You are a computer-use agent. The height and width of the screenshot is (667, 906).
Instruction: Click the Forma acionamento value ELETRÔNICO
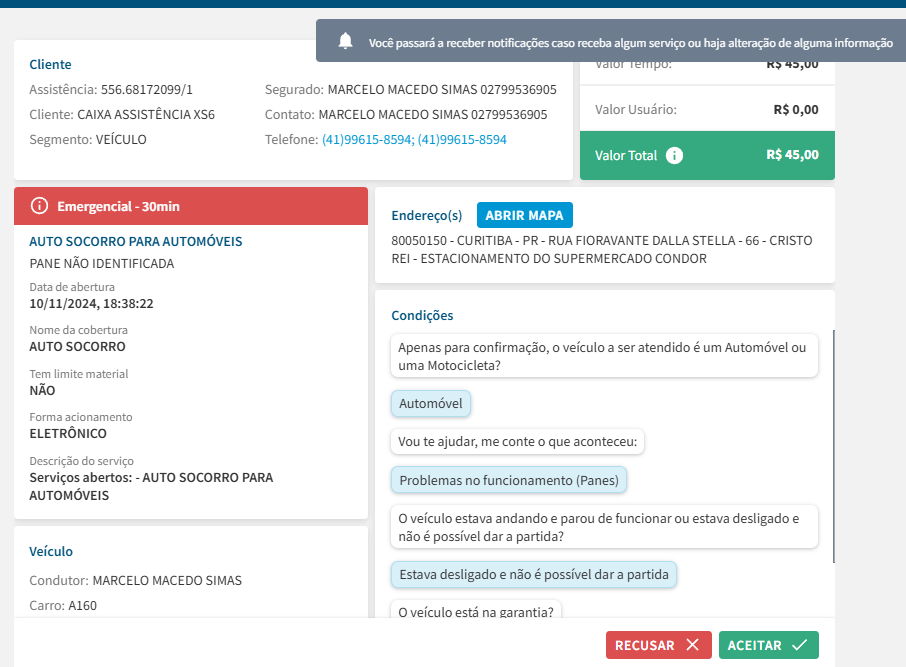tap(68, 433)
